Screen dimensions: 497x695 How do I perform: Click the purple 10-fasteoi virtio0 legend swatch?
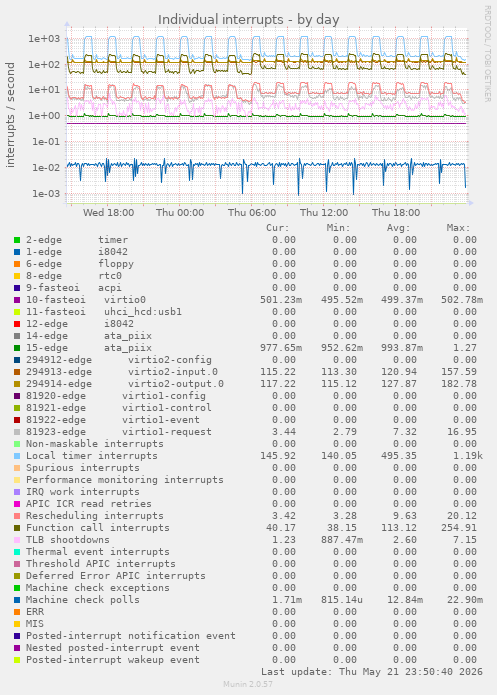click(17, 300)
